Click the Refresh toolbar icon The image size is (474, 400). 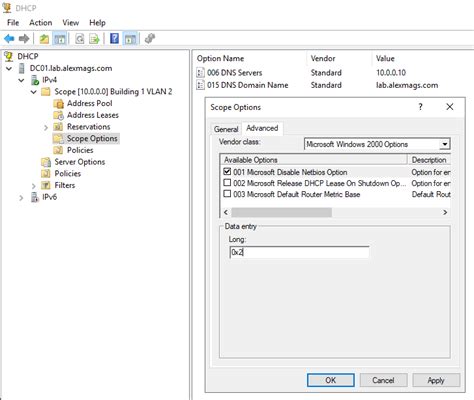[80, 39]
